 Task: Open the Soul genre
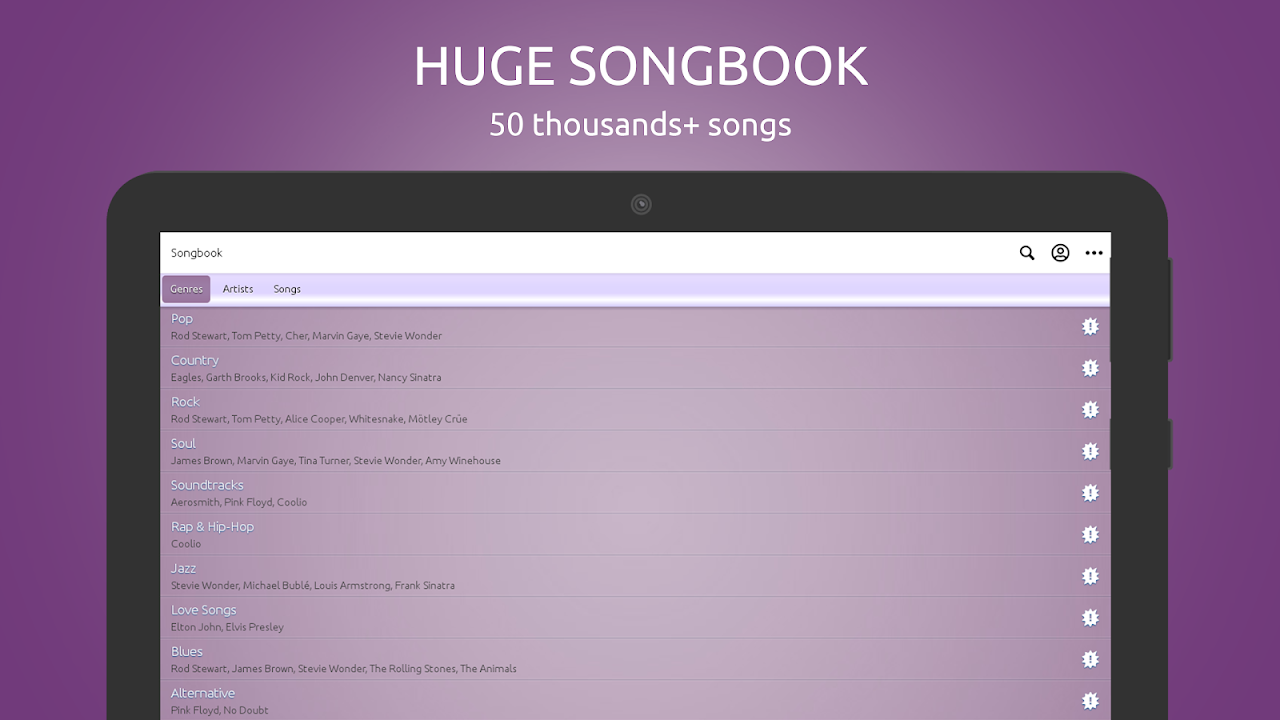pos(635,451)
